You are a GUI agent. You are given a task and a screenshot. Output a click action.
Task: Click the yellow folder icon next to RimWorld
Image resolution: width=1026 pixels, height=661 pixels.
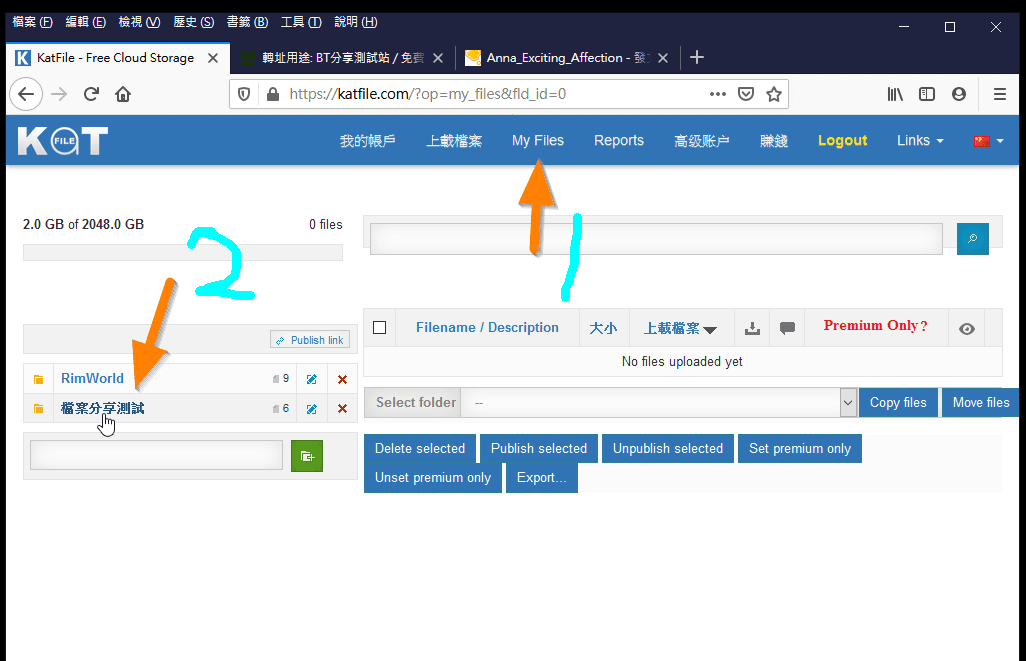point(38,379)
